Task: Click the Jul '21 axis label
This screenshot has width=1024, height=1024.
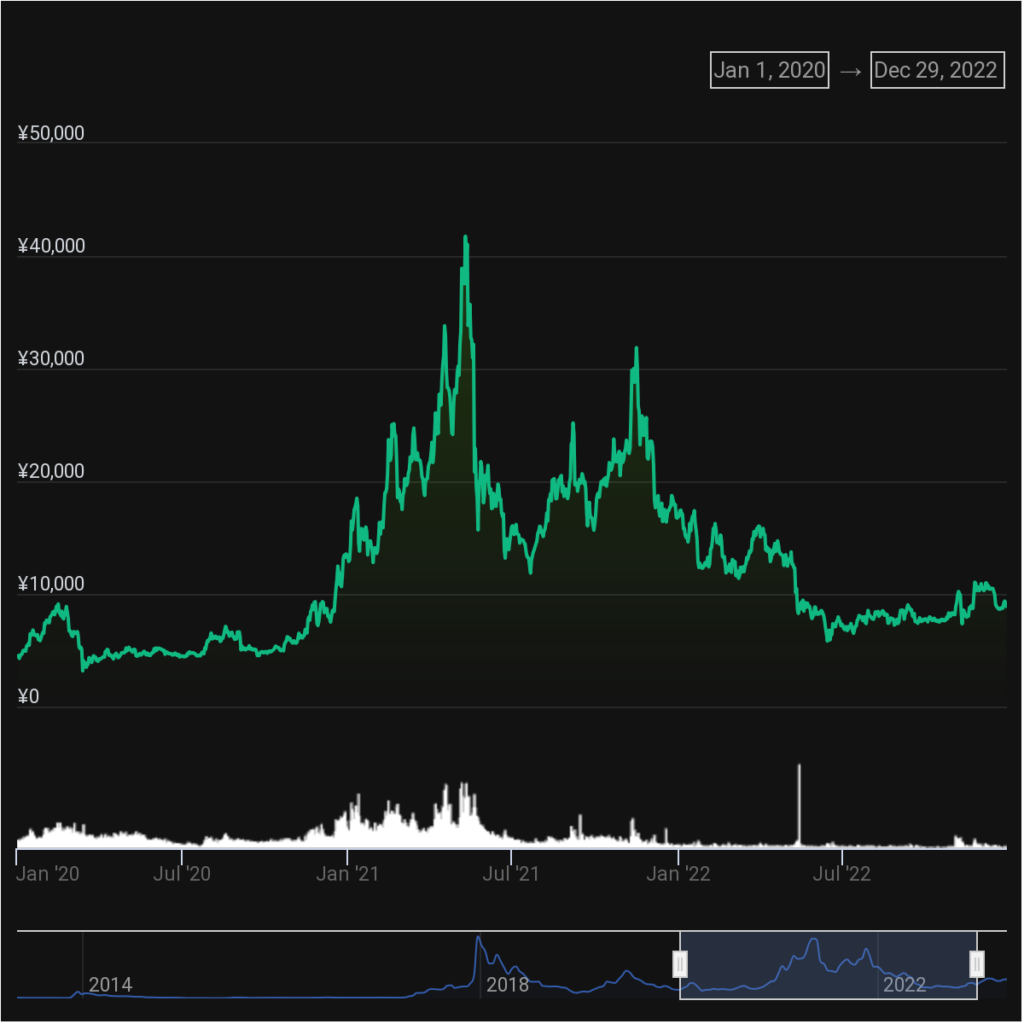Action: point(511,874)
